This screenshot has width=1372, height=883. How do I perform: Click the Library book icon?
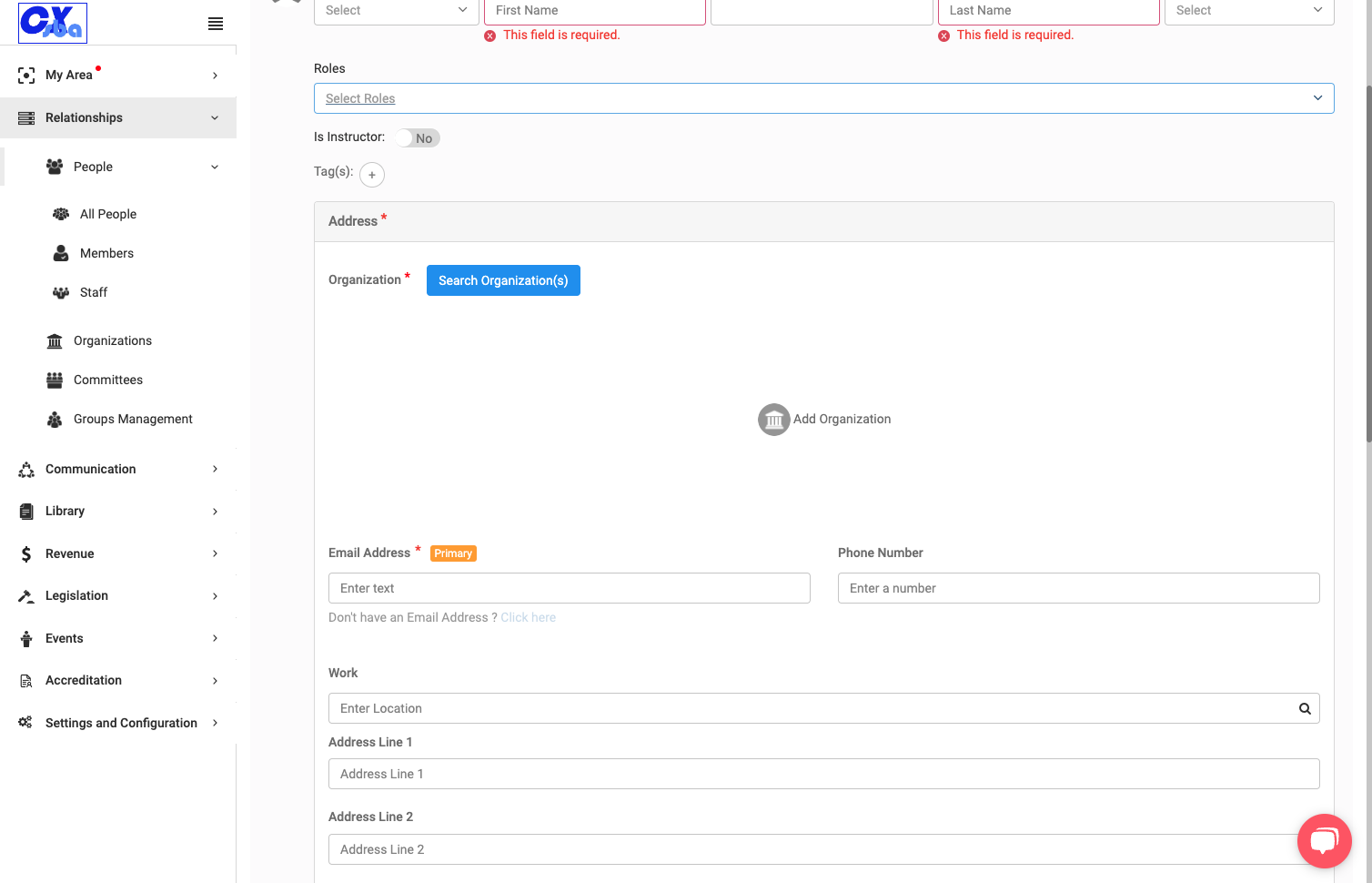[x=26, y=512]
